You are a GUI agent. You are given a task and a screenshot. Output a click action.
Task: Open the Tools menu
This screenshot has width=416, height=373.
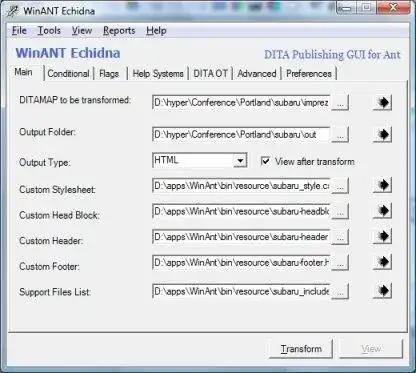[49, 31]
